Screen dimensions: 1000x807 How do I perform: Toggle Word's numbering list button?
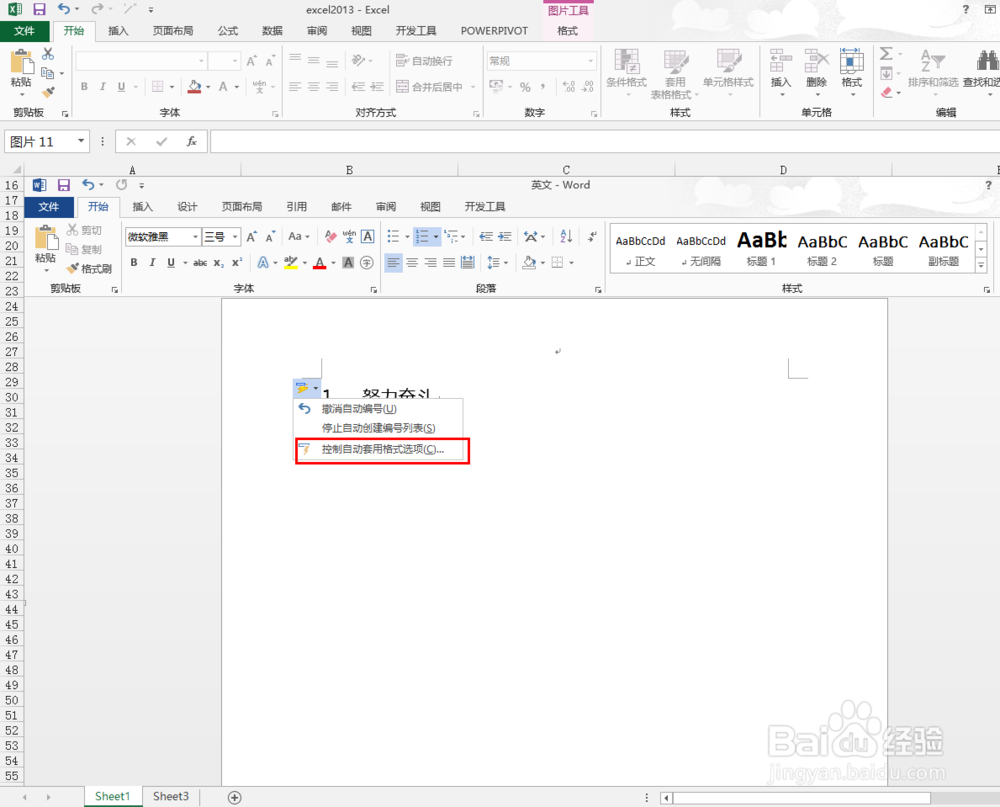click(x=422, y=237)
